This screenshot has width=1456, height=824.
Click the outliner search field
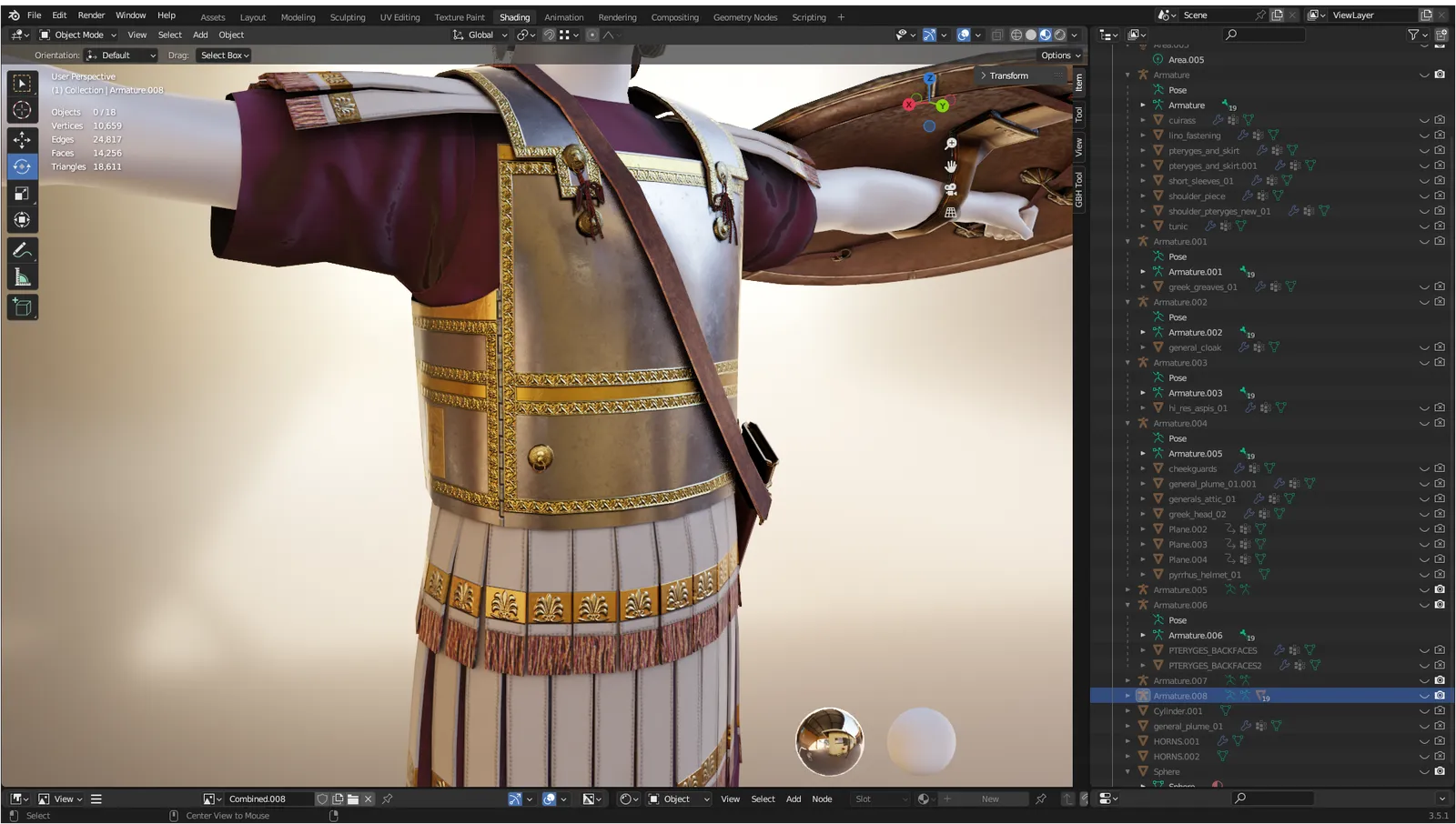[x=1265, y=35]
